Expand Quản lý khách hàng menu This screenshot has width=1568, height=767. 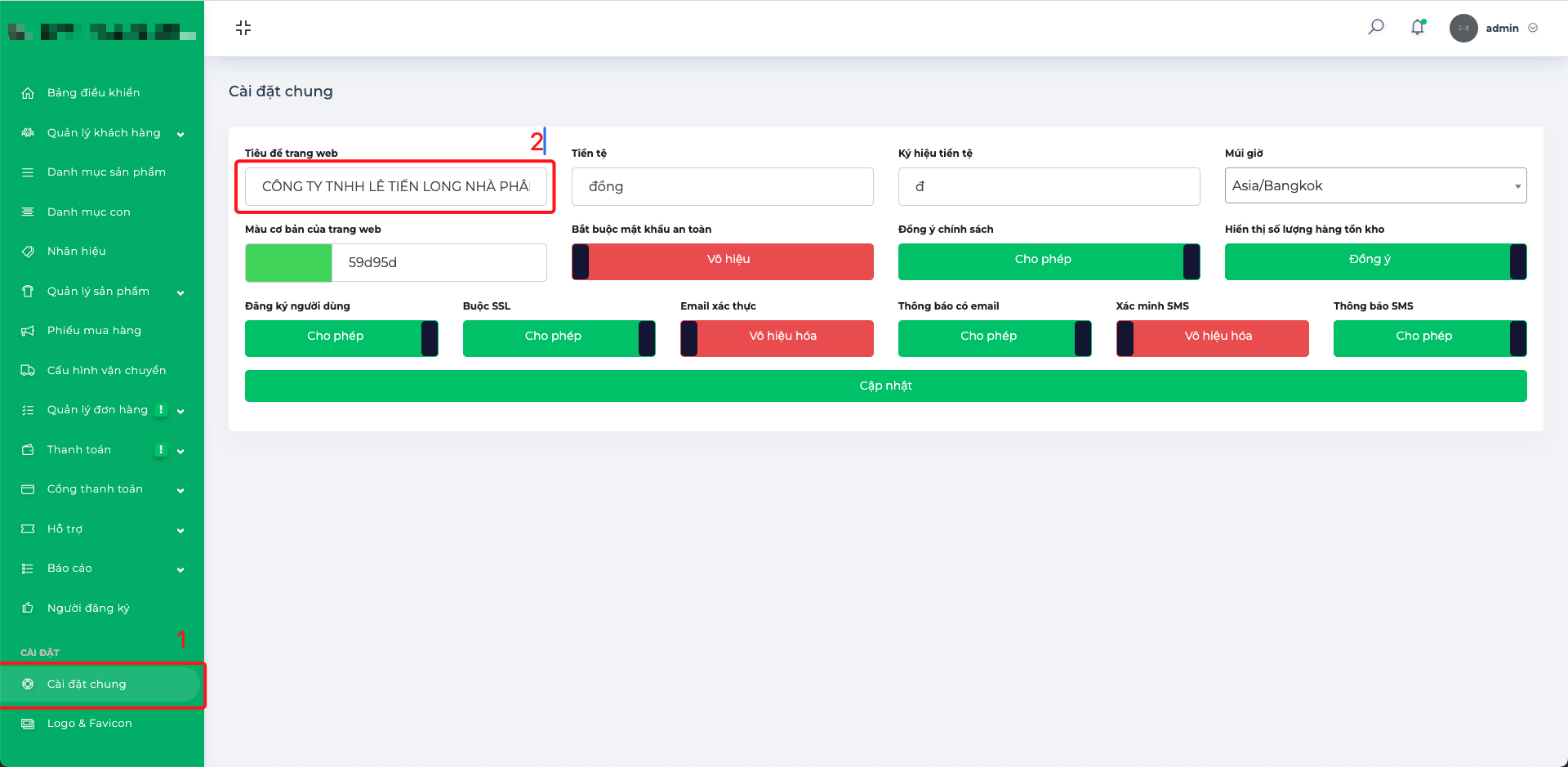[x=102, y=133]
